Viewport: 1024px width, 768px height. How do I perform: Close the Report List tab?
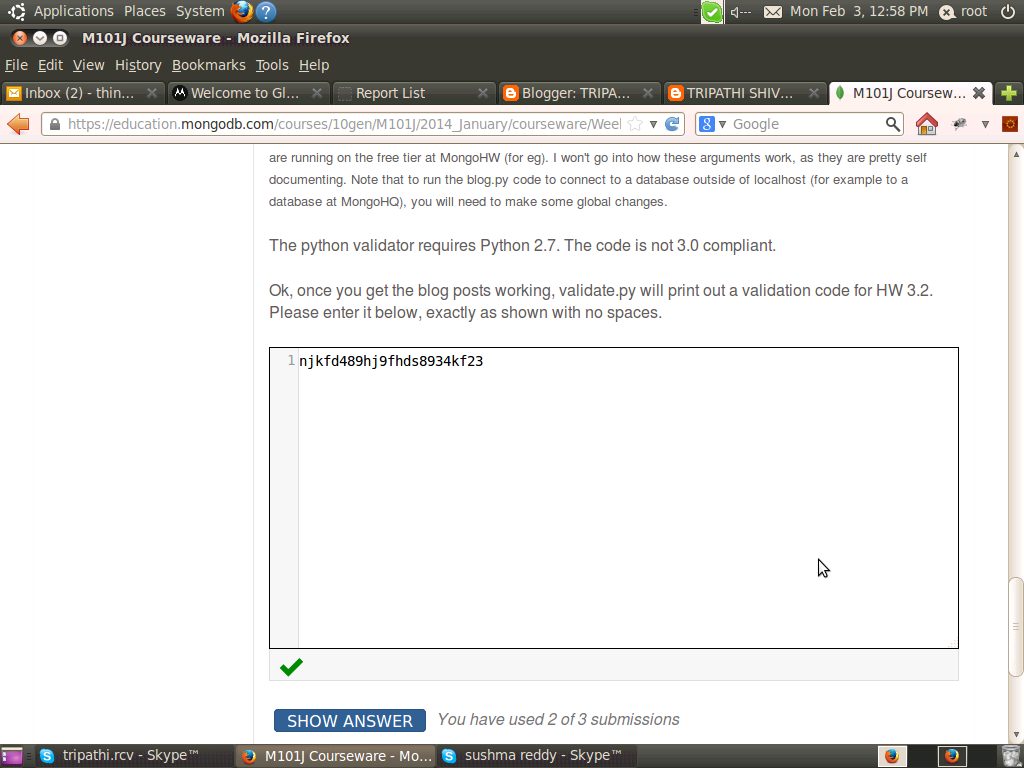click(x=483, y=93)
